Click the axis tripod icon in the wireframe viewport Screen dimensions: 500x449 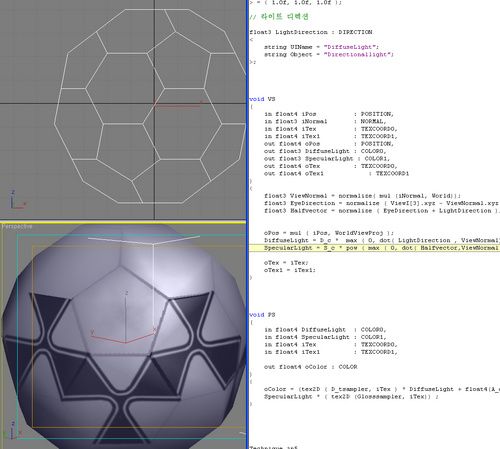pos(17,199)
